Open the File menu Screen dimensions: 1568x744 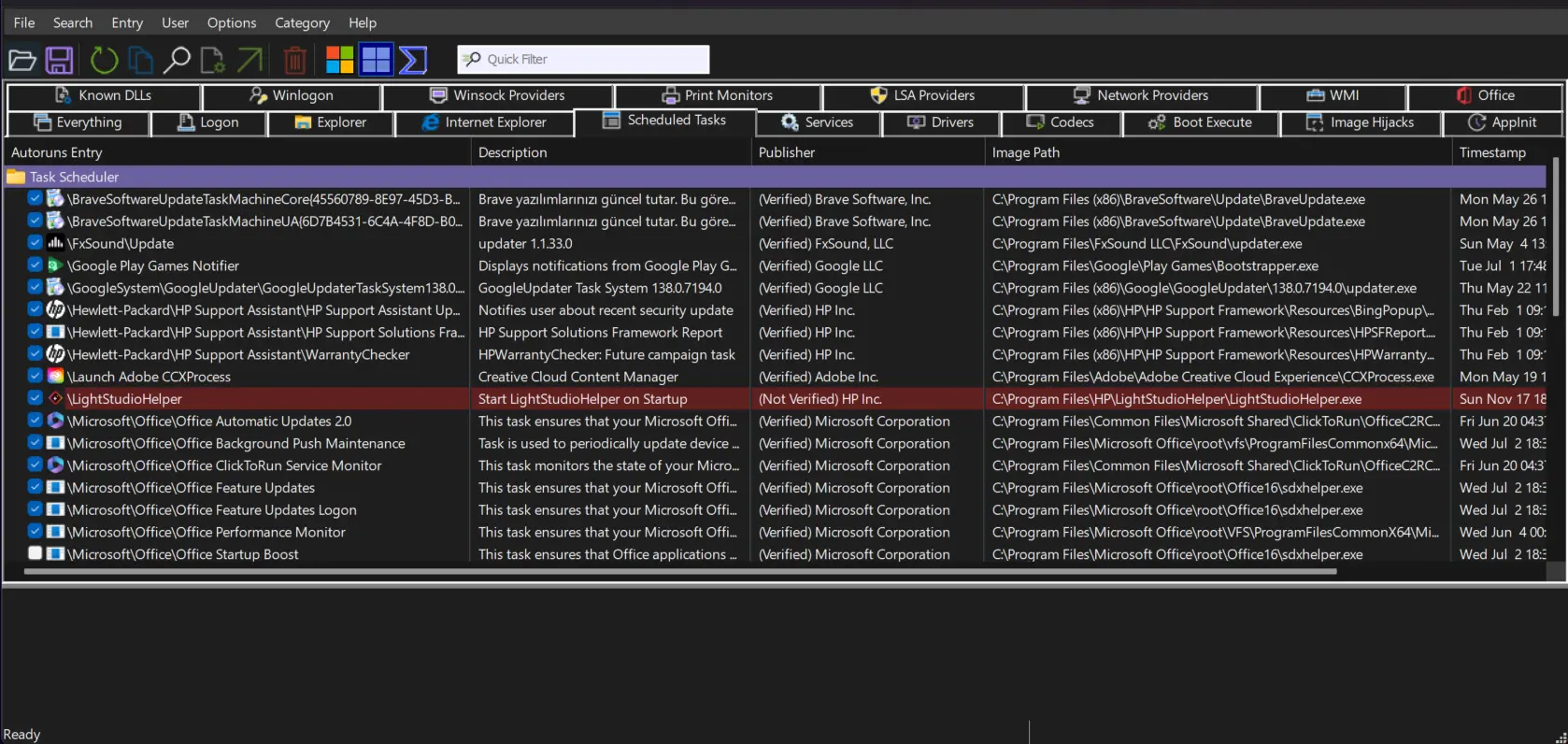(x=24, y=22)
